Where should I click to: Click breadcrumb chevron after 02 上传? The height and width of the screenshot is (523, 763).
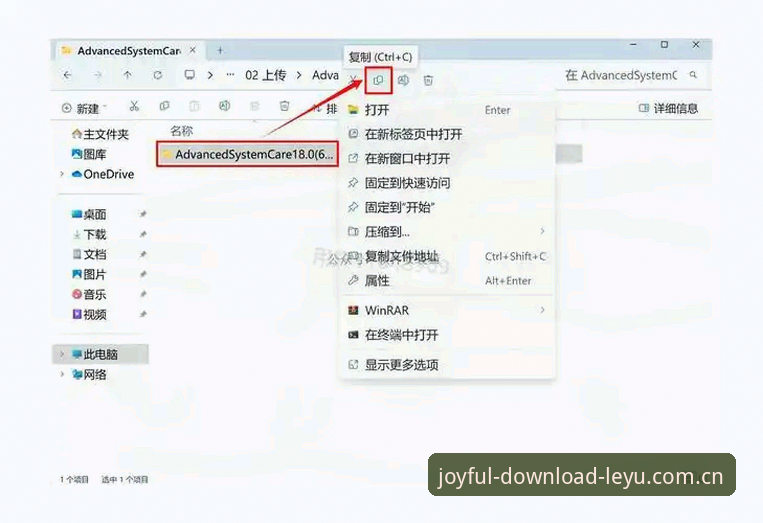pyautogui.click(x=299, y=75)
